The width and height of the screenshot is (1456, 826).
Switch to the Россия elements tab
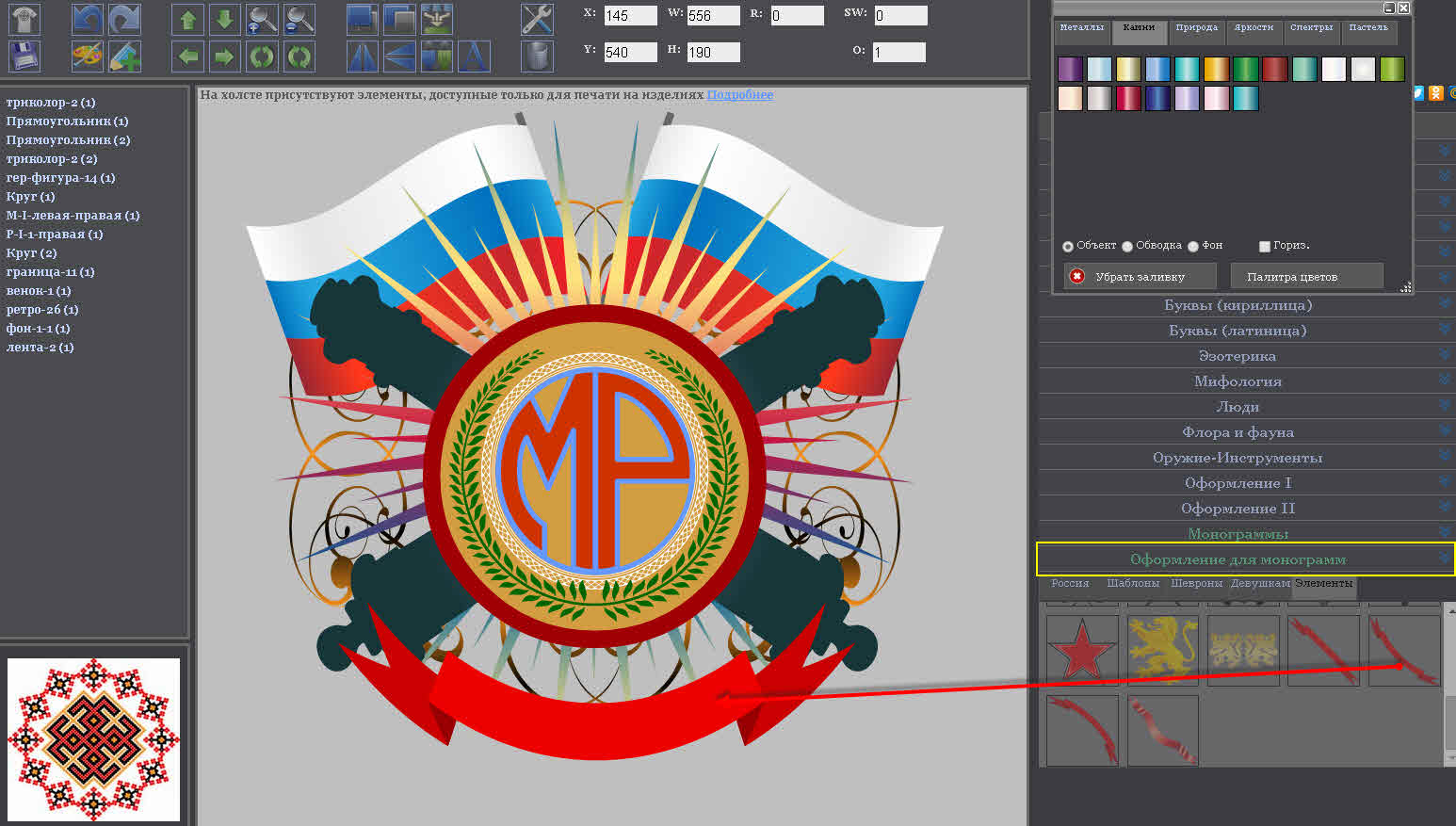1070,584
